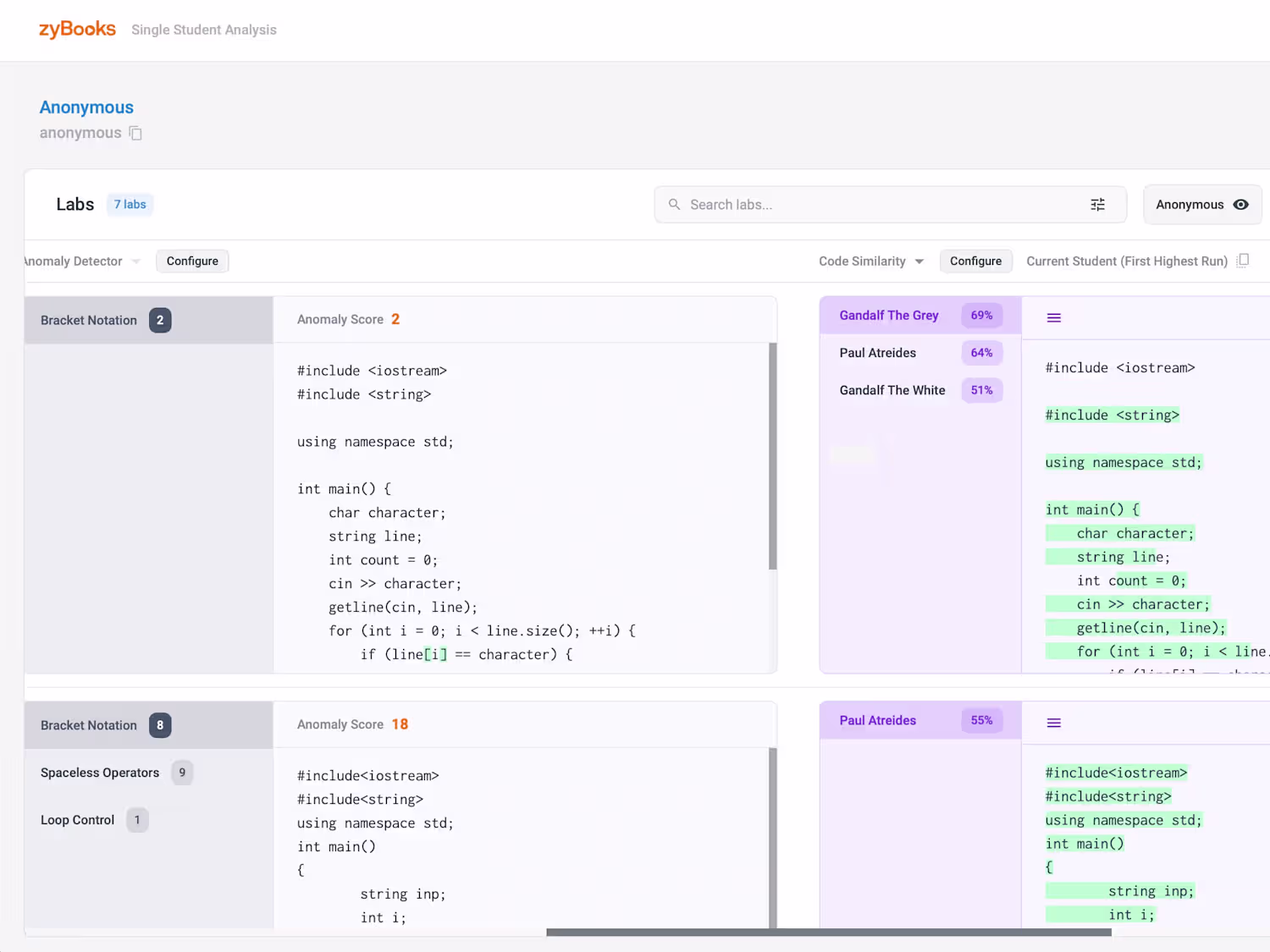
Task: Open the Anonymous student name link
Action: click(x=86, y=107)
